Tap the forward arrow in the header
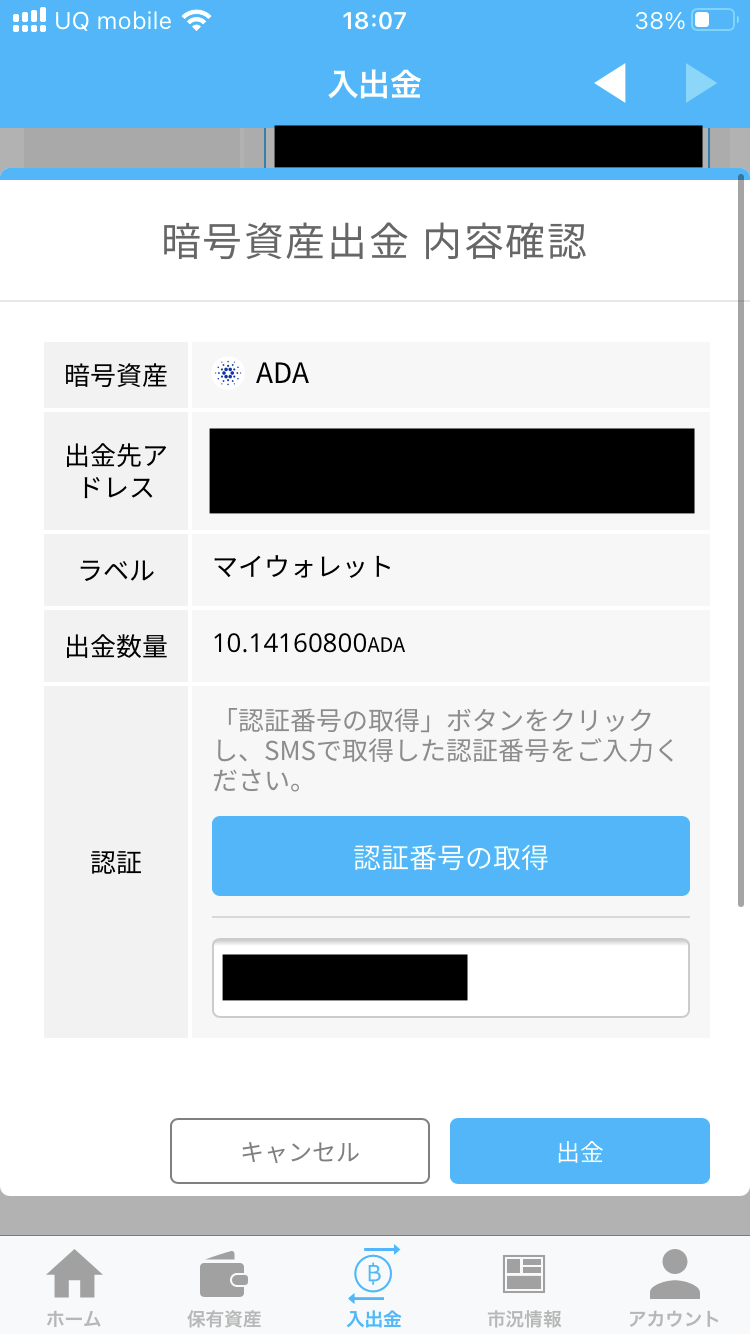 (x=701, y=84)
